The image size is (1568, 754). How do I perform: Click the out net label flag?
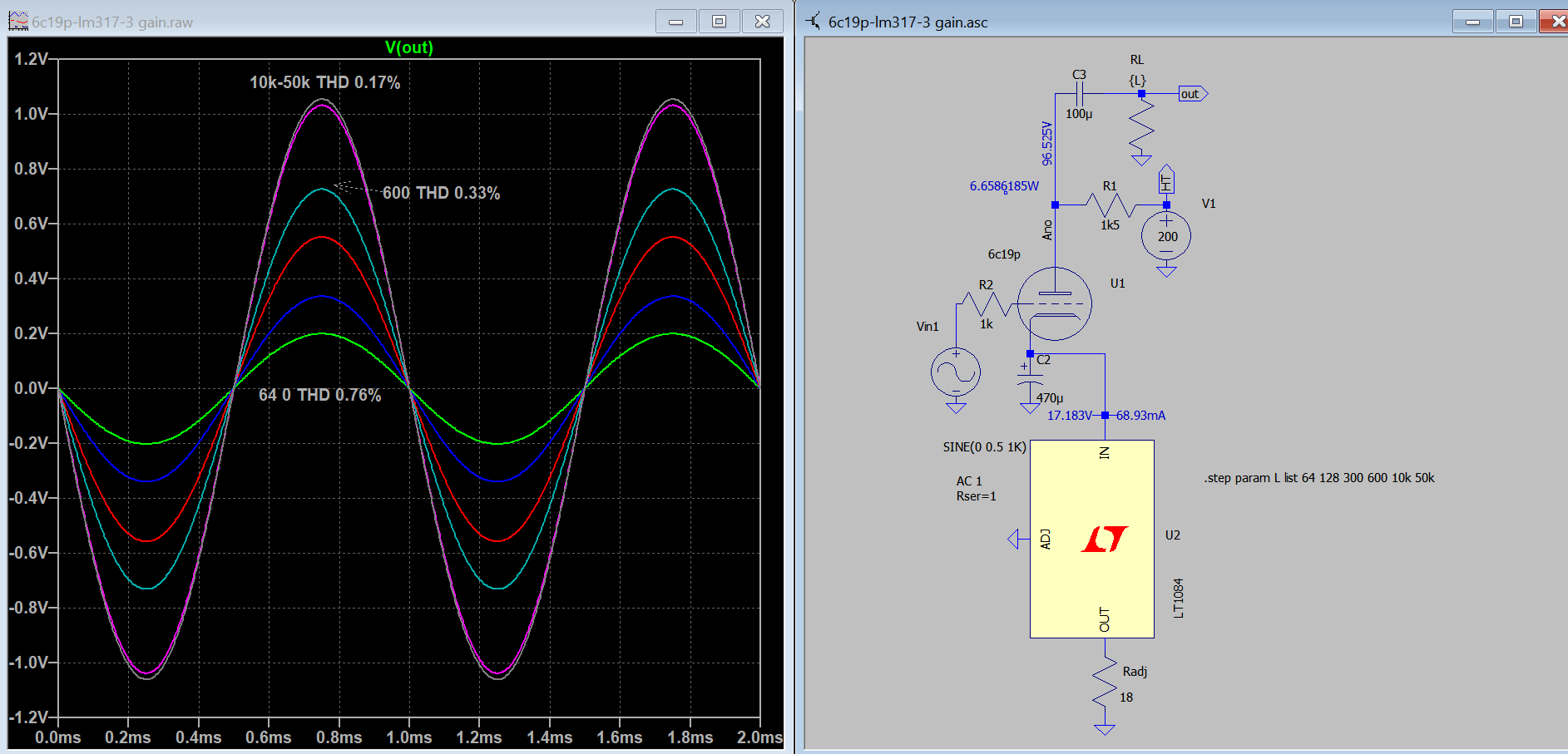pyautogui.click(x=1193, y=94)
